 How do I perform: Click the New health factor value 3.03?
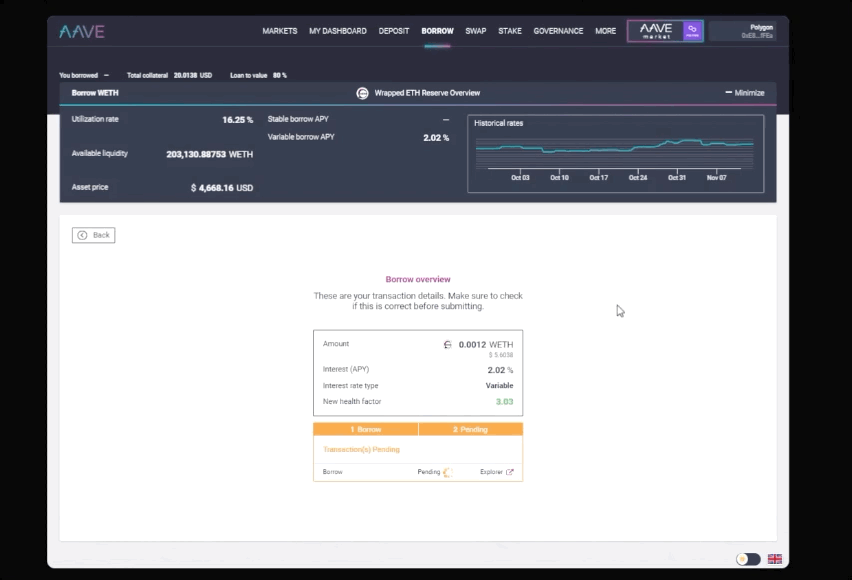pos(504,402)
